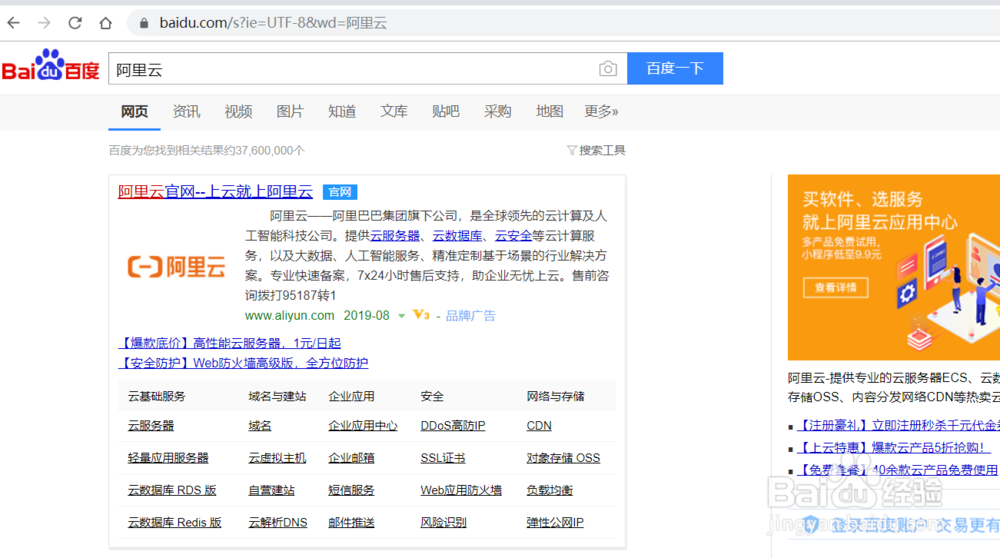1000x558 pixels.
Task: Click the 云基础服务 column header
Action: click(157, 397)
